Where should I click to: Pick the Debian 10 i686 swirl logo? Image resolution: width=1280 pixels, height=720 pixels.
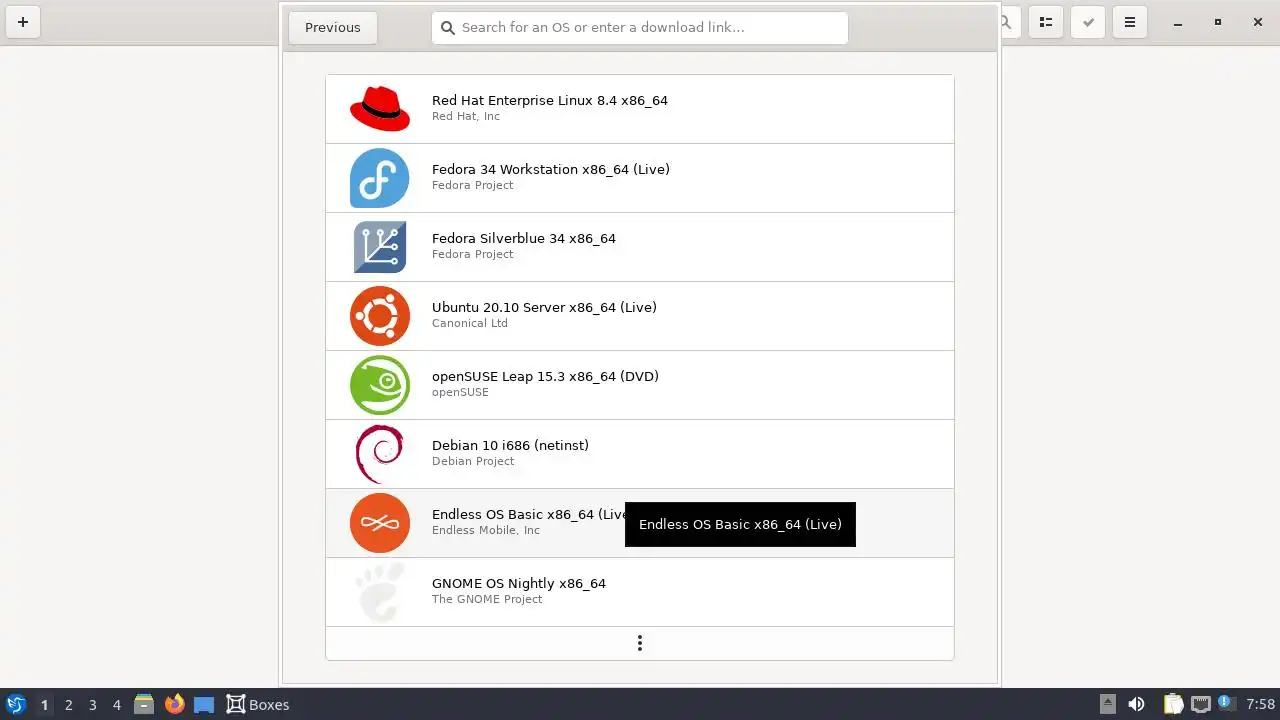(x=380, y=454)
